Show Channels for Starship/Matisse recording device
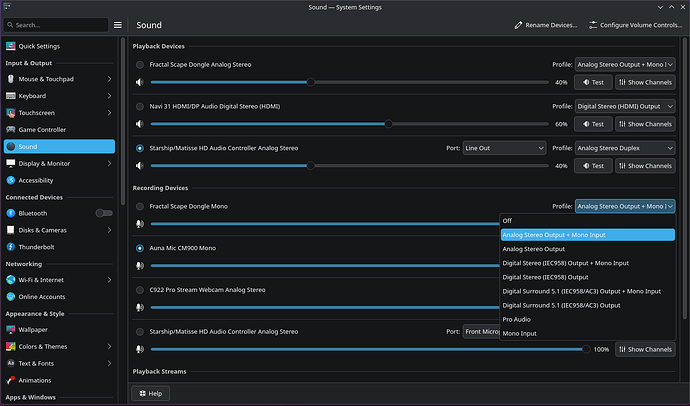 pos(645,349)
